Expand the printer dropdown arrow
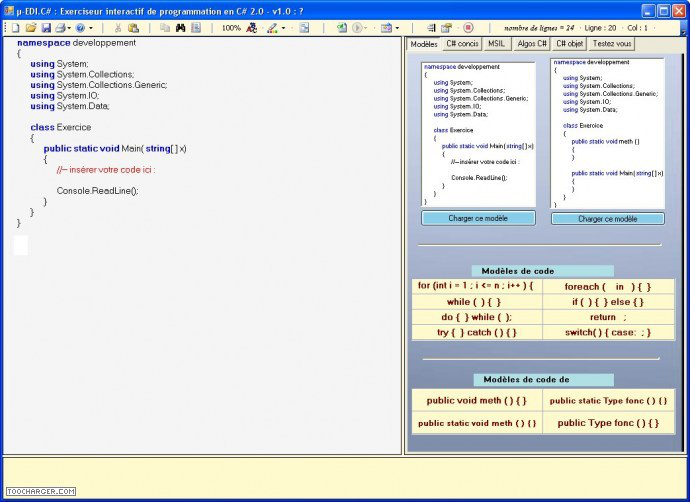This screenshot has height=502, width=690. click(x=69, y=28)
